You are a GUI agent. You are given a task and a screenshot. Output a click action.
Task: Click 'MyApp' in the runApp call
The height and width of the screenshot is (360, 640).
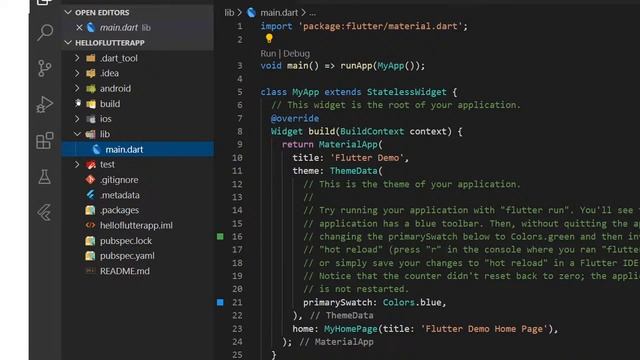coord(391,66)
